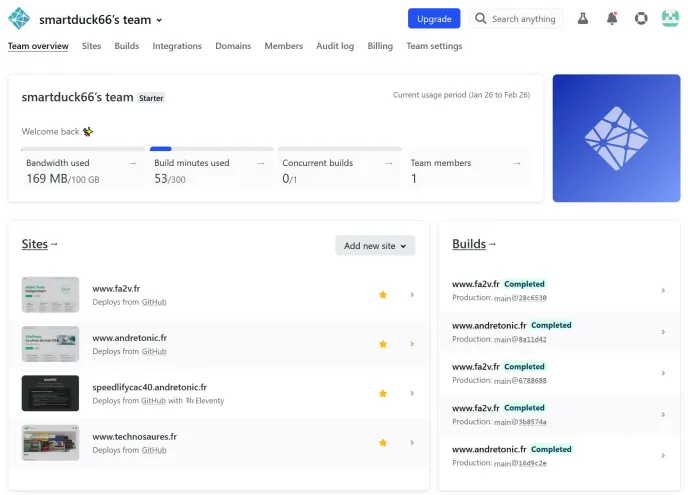Screen dimensions: 688x495
Task: Open Netlify Labs flask icon
Action: 583,18
